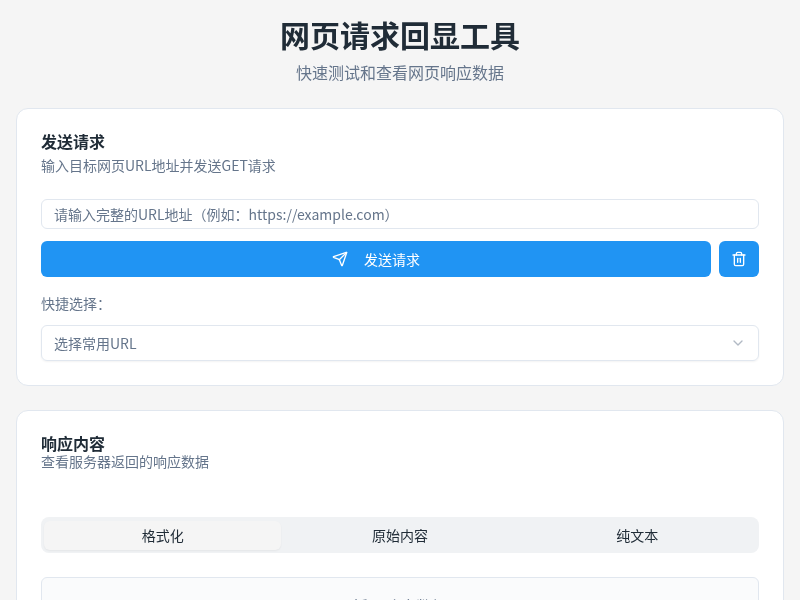
Task: Switch to the 格式化 tab
Action: pyautogui.click(x=161, y=535)
